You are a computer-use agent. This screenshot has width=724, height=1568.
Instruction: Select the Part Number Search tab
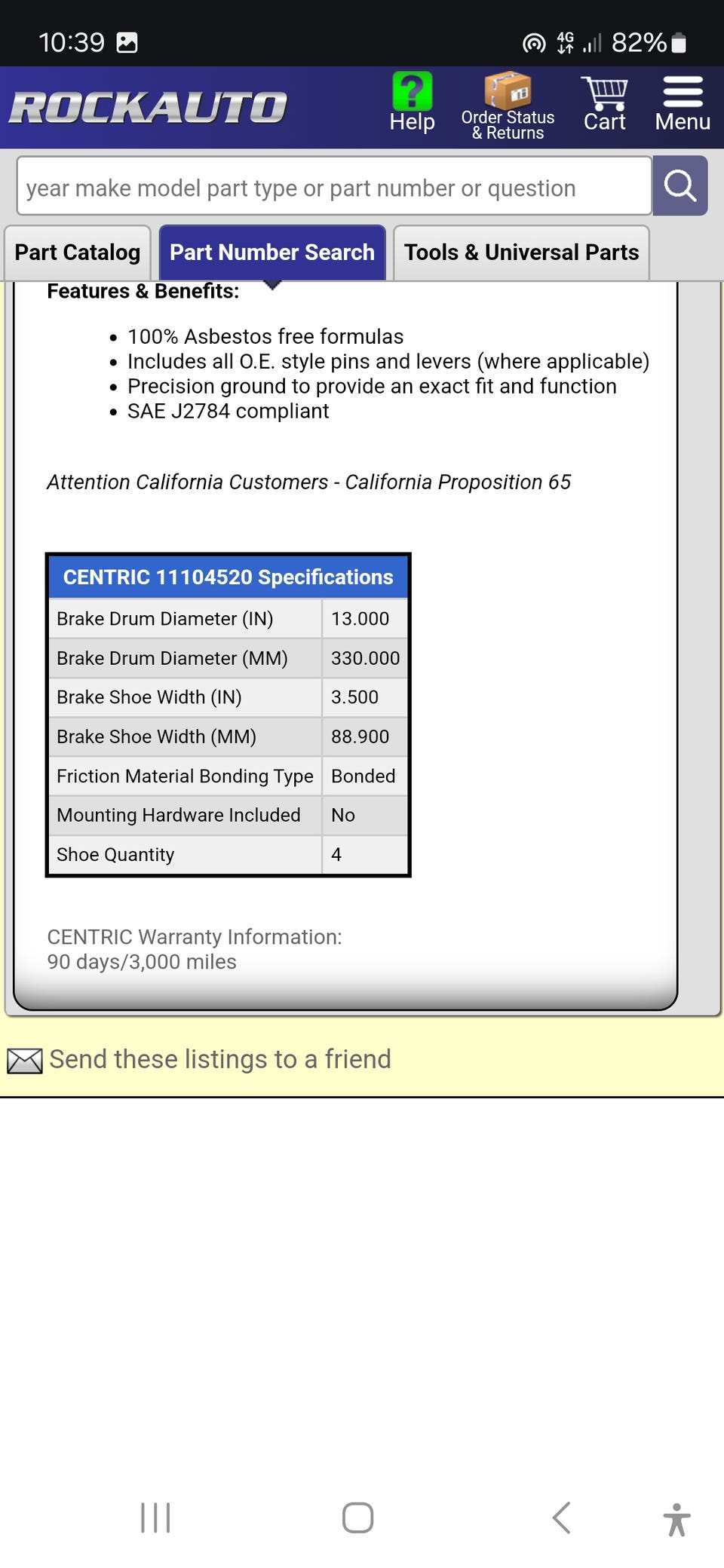[272, 253]
